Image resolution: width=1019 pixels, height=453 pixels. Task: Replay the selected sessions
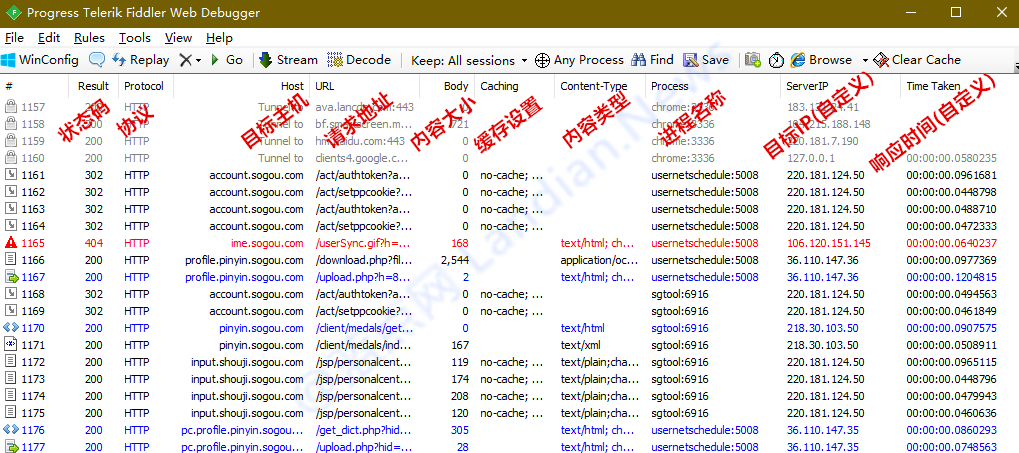click(140, 60)
